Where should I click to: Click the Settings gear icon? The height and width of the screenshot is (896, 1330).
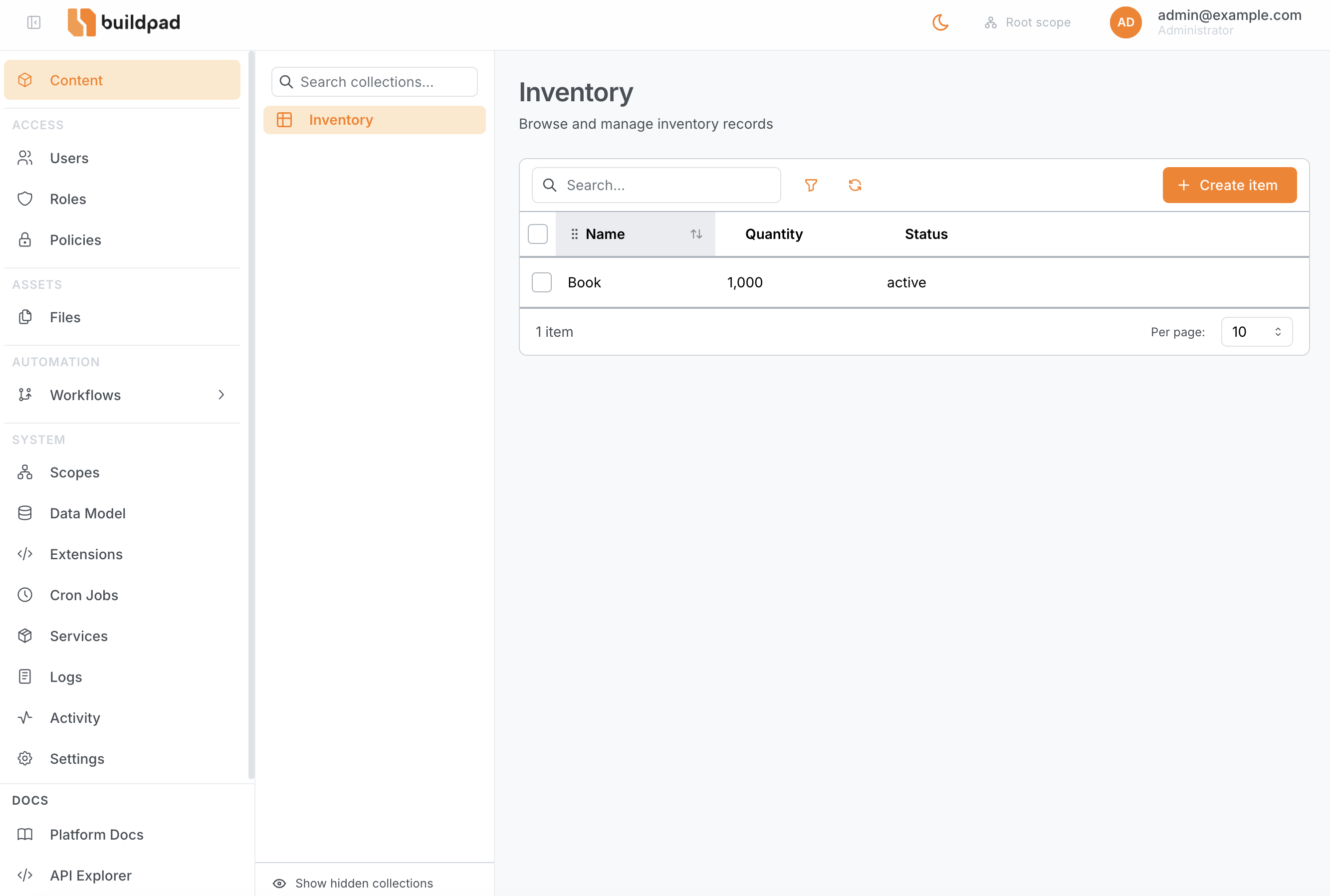24,759
